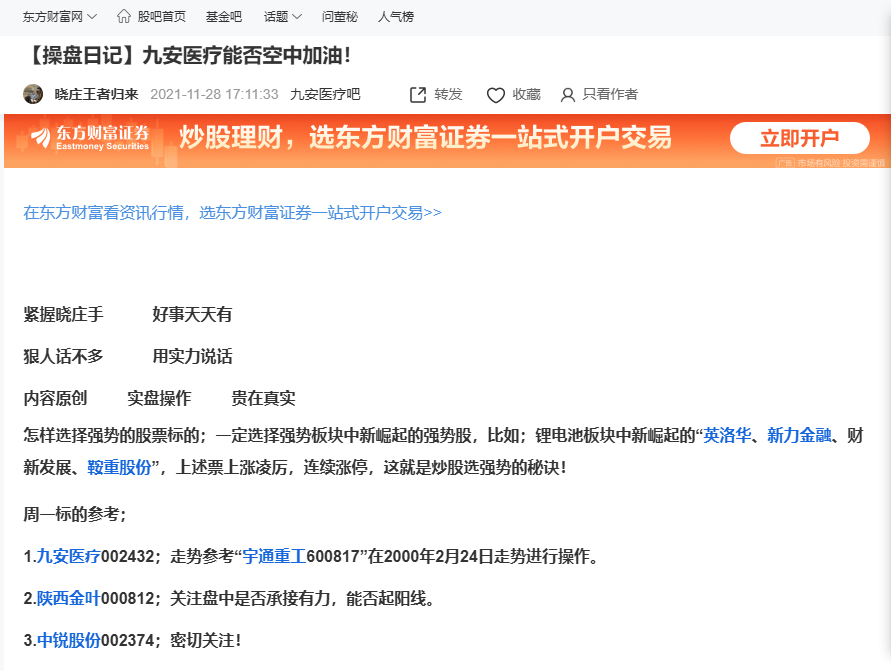Click Eastmoney Securities logo in banner
Image resolution: width=891 pixels, height=671 pixels.
point(90,138)
